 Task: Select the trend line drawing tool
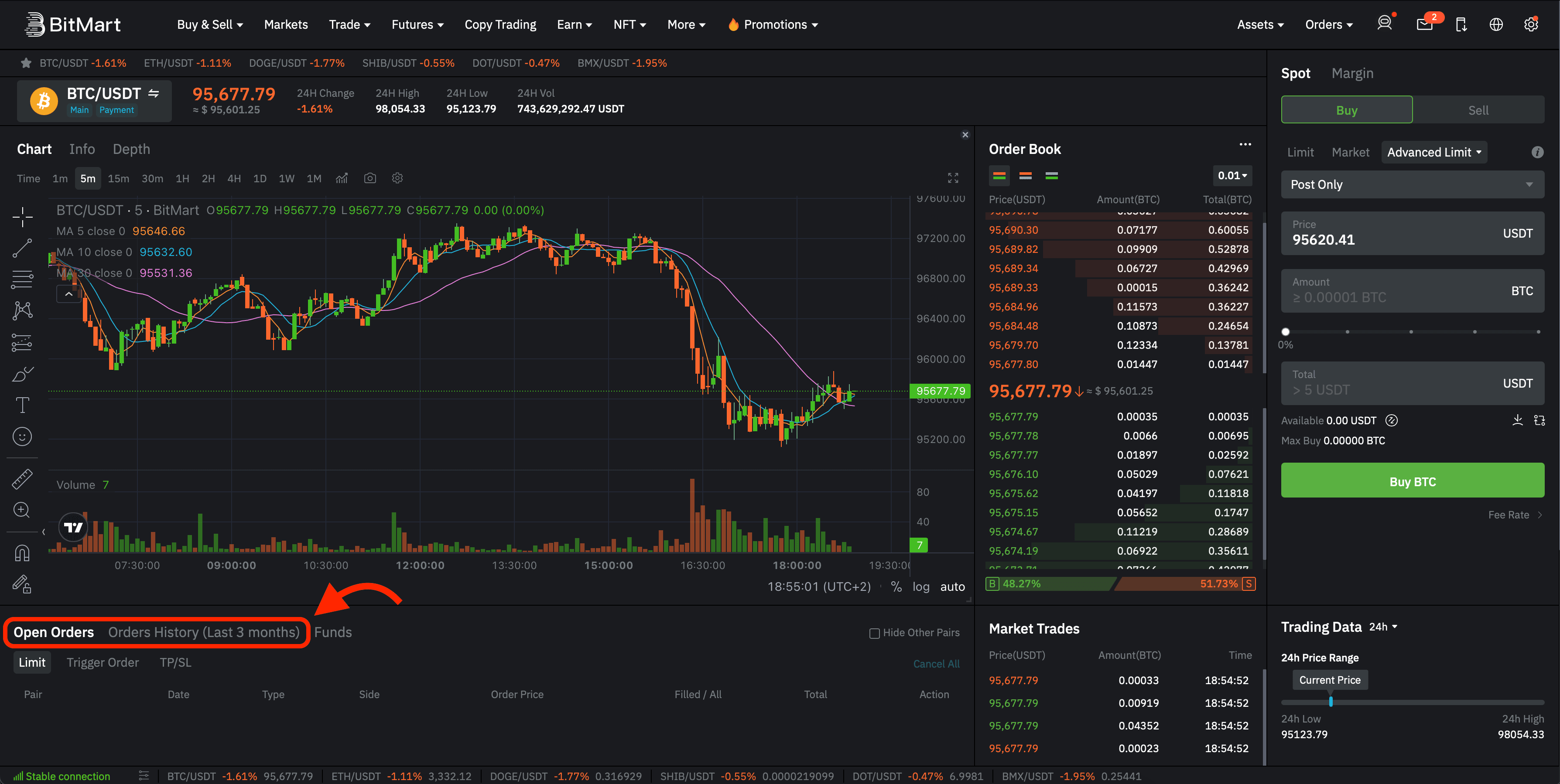pos(22,248)
